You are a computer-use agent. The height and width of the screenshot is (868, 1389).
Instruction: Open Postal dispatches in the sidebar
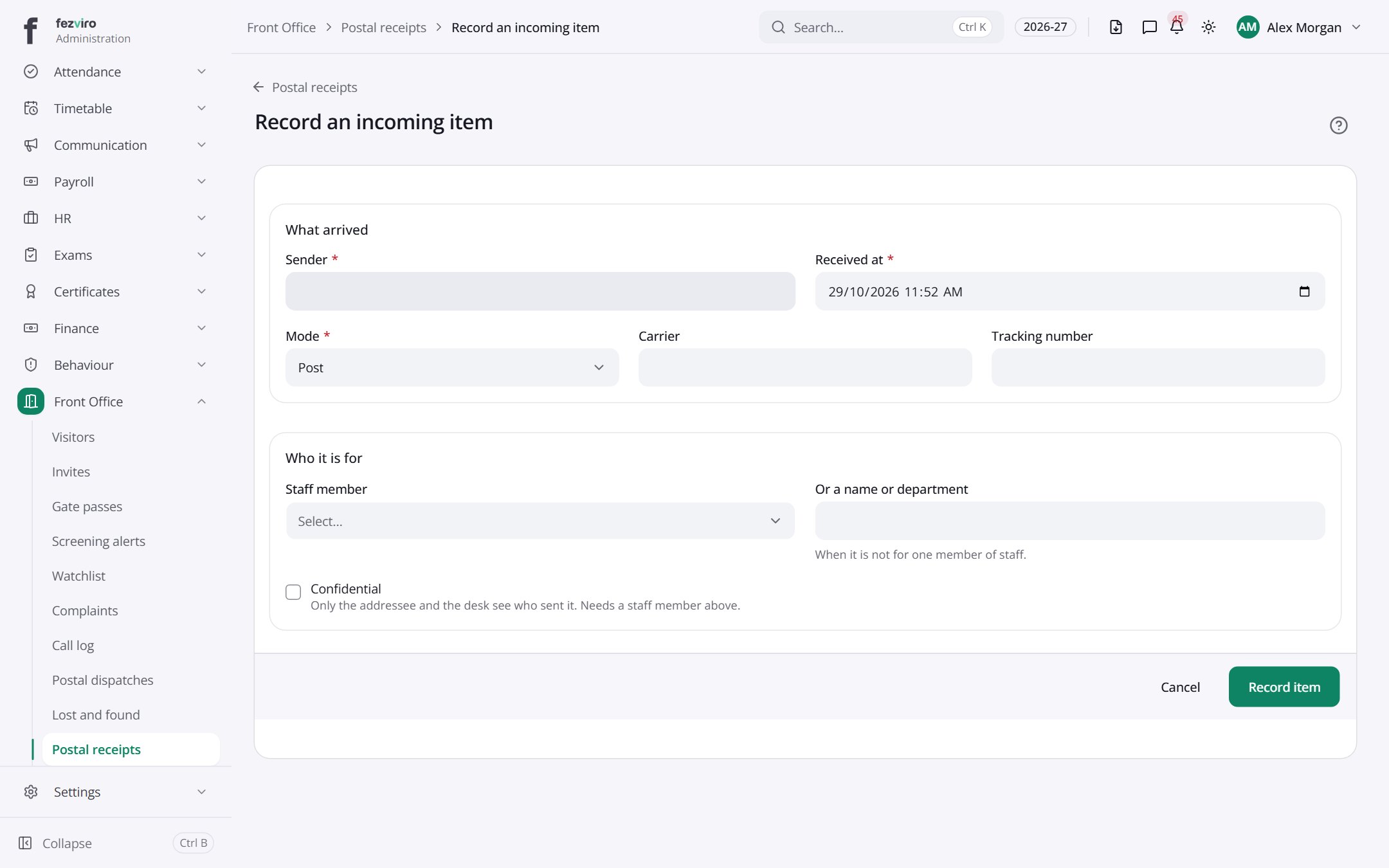[102, 680]
